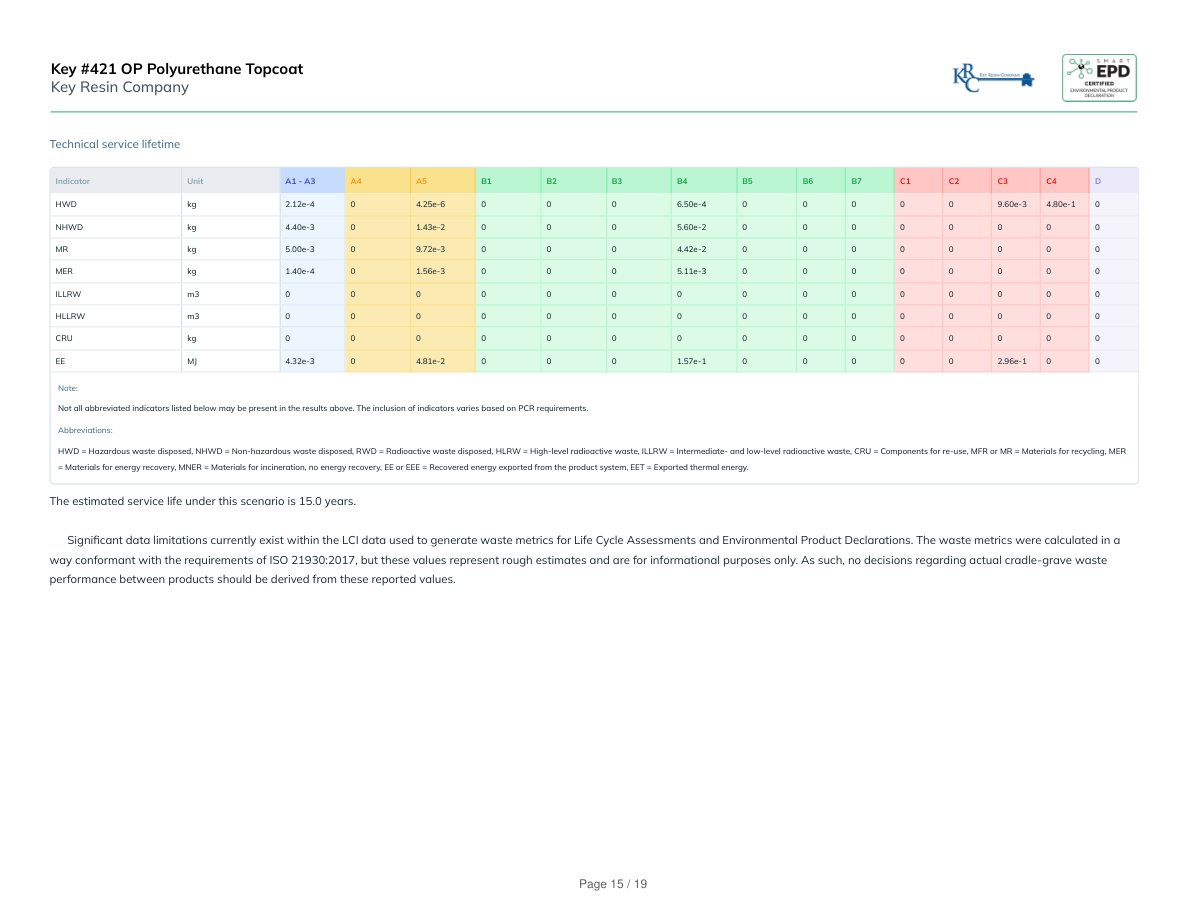The image size is (1188, 918).
Task: Click the 'Unit' column header
Action: tap(195, 181)
